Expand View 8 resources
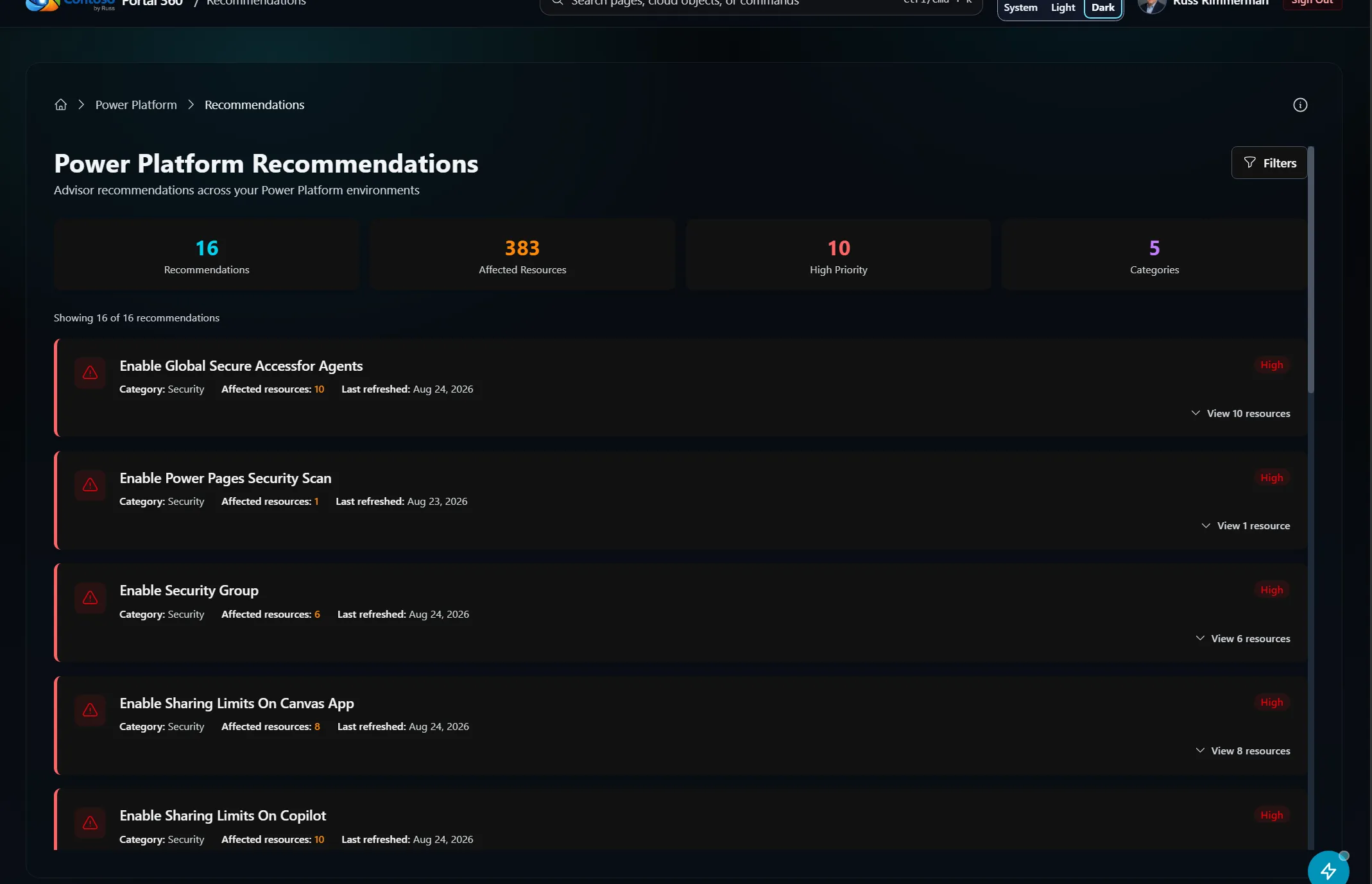The width and height of the screenshot is (1372, 884). click(x=1243, y=751)
